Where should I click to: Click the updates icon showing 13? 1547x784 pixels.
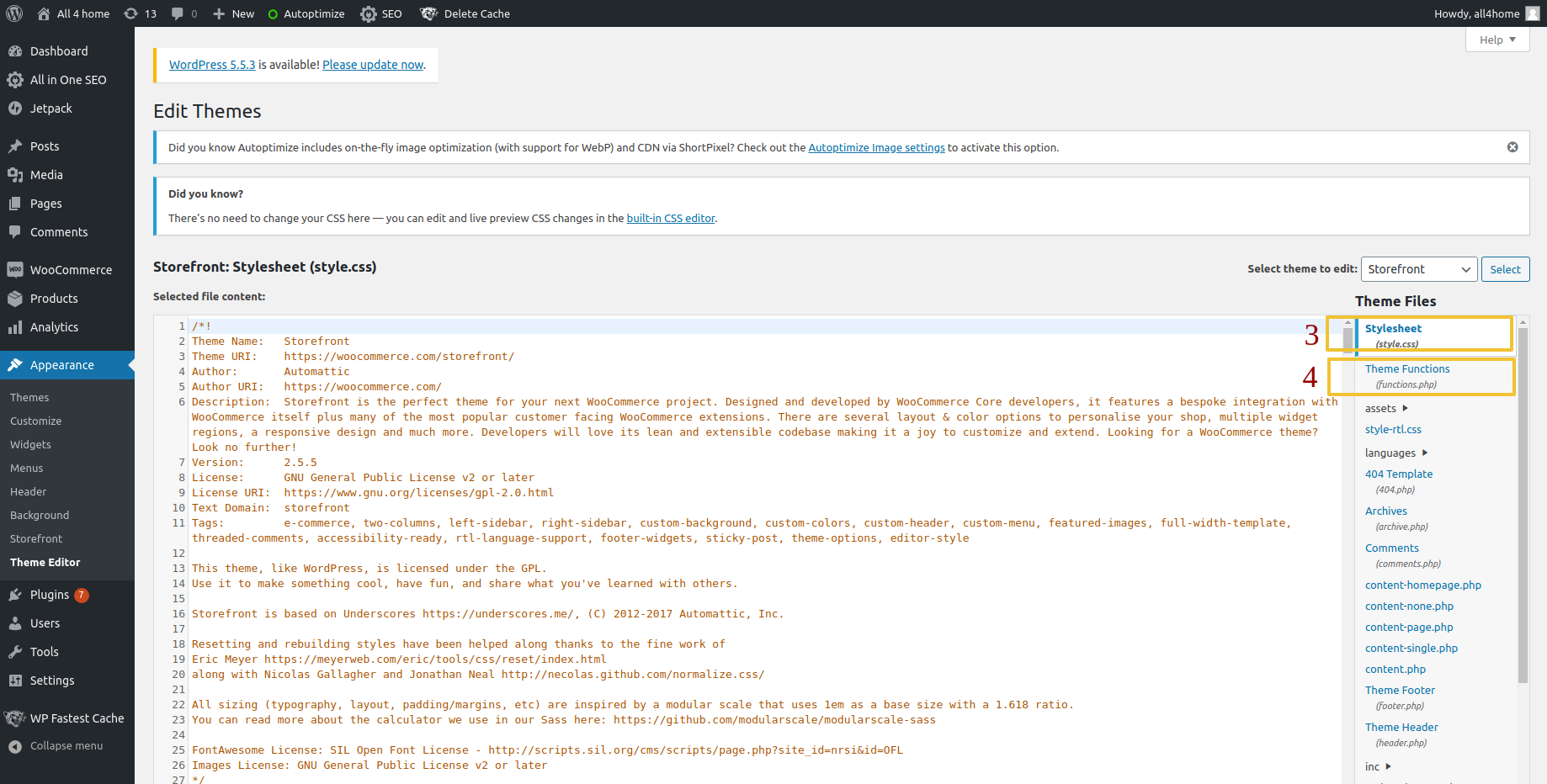pos(140,13)
